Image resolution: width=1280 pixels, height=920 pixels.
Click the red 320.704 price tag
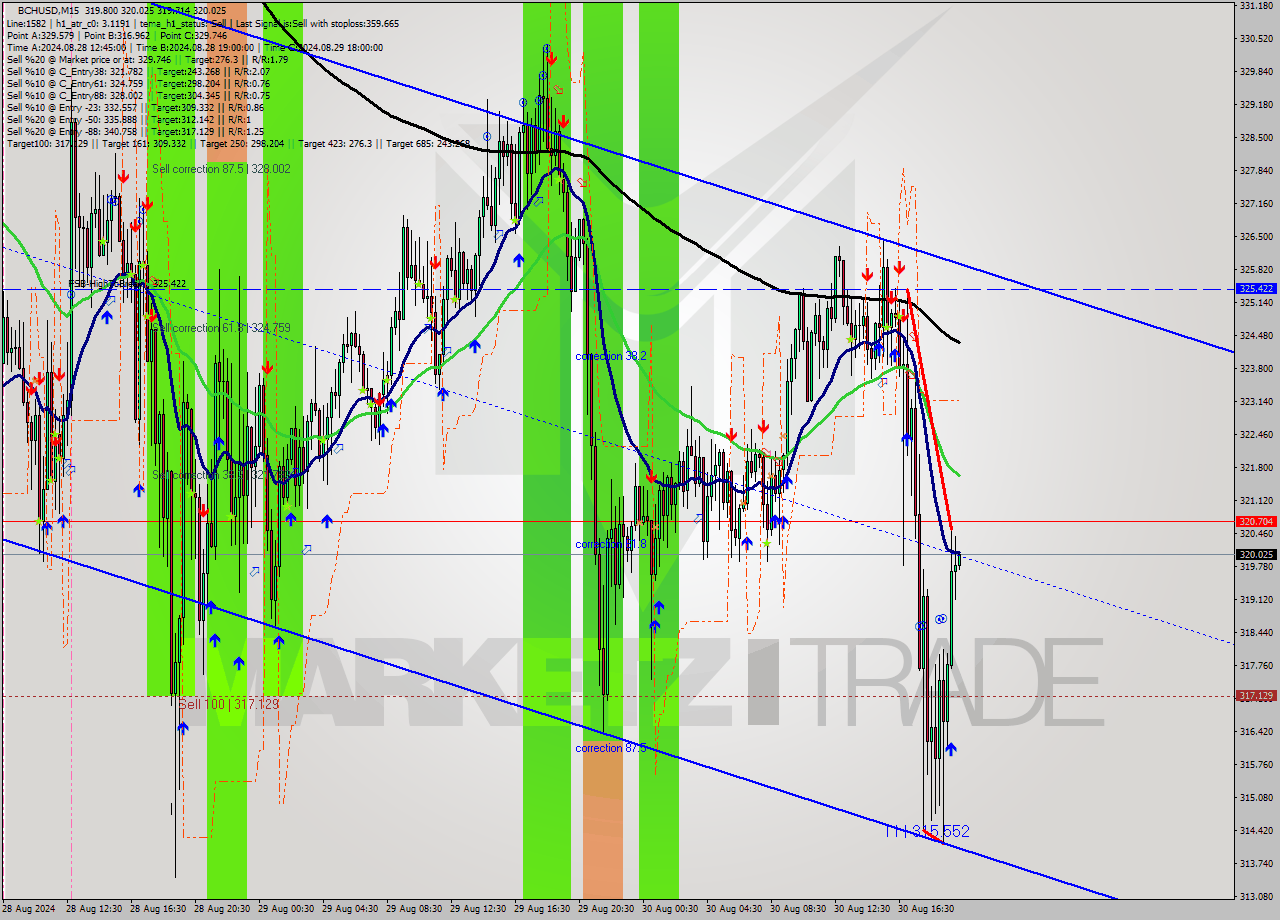coord(1256,521)
